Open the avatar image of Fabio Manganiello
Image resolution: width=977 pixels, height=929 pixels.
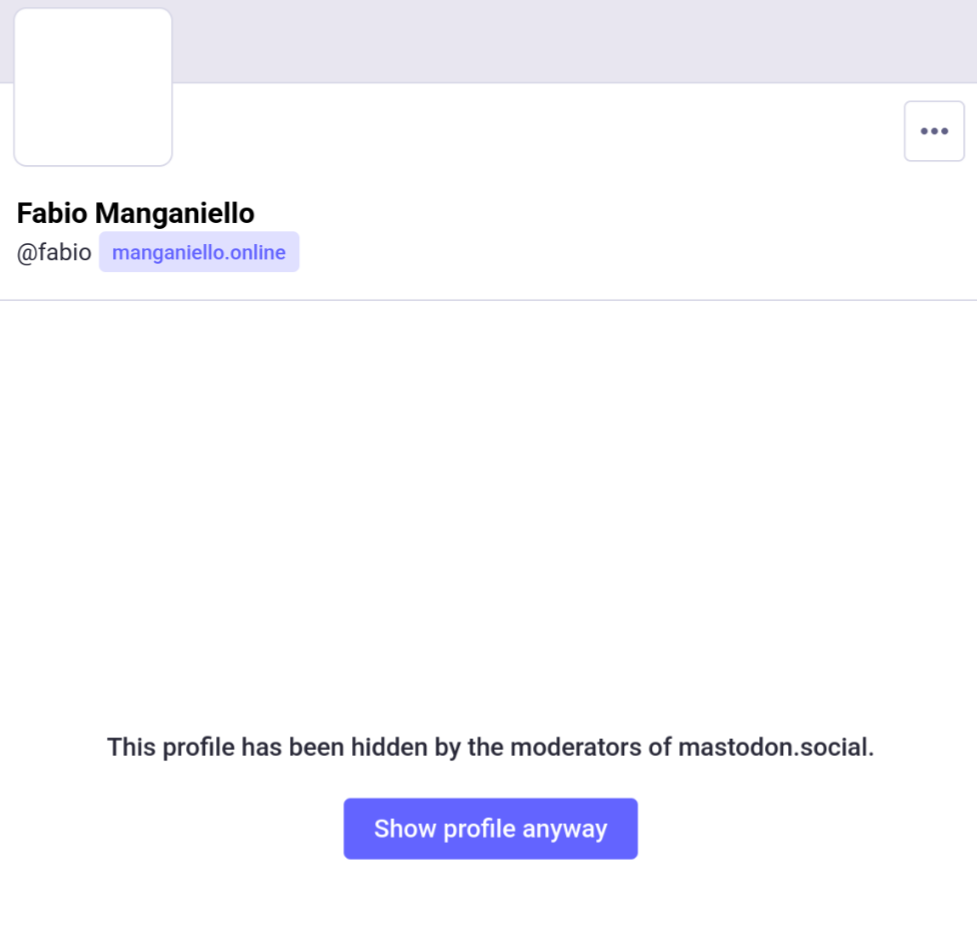click(93, 87)
